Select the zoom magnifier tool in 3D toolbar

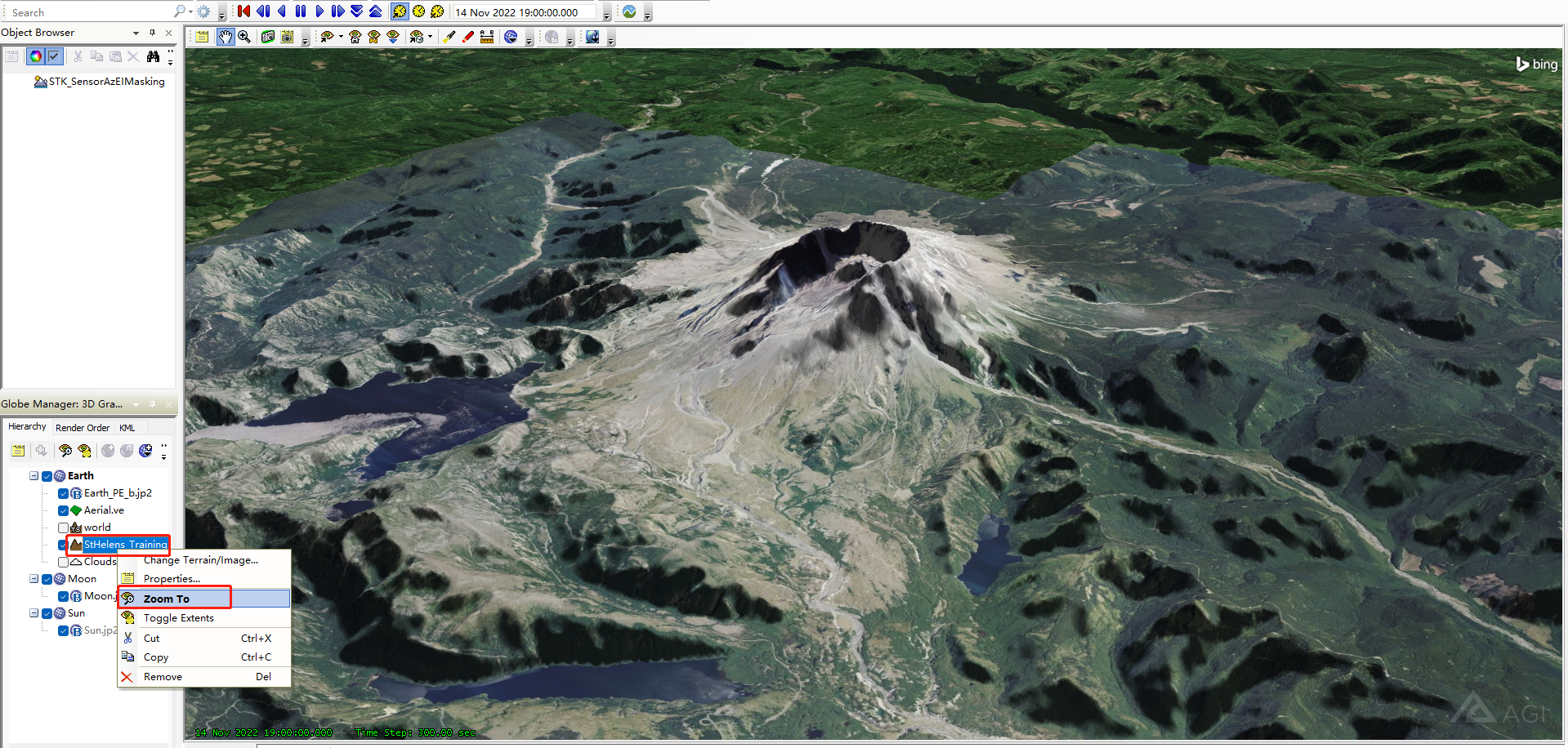coord(244,37)
